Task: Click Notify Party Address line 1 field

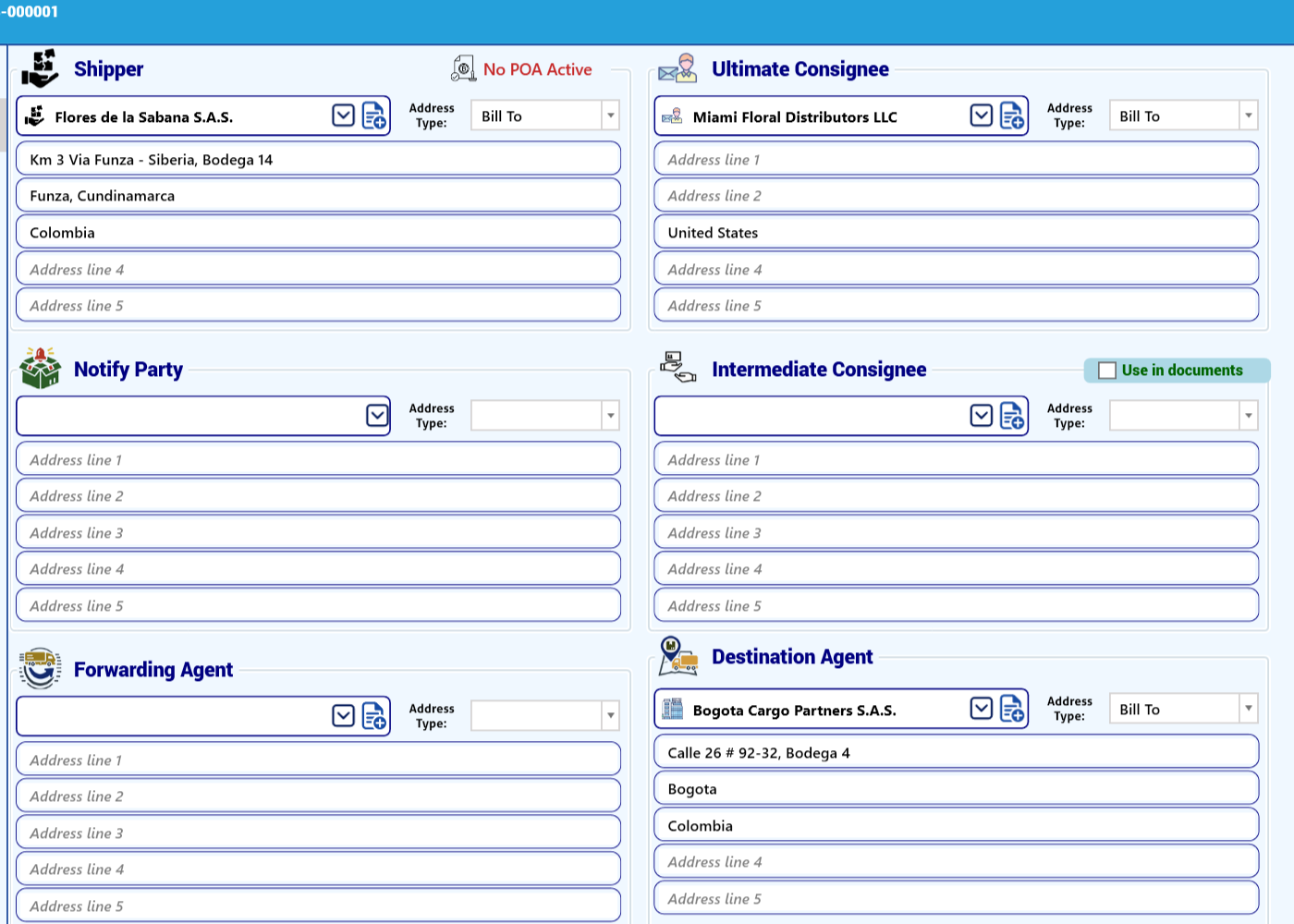Action: coord(318,459)
